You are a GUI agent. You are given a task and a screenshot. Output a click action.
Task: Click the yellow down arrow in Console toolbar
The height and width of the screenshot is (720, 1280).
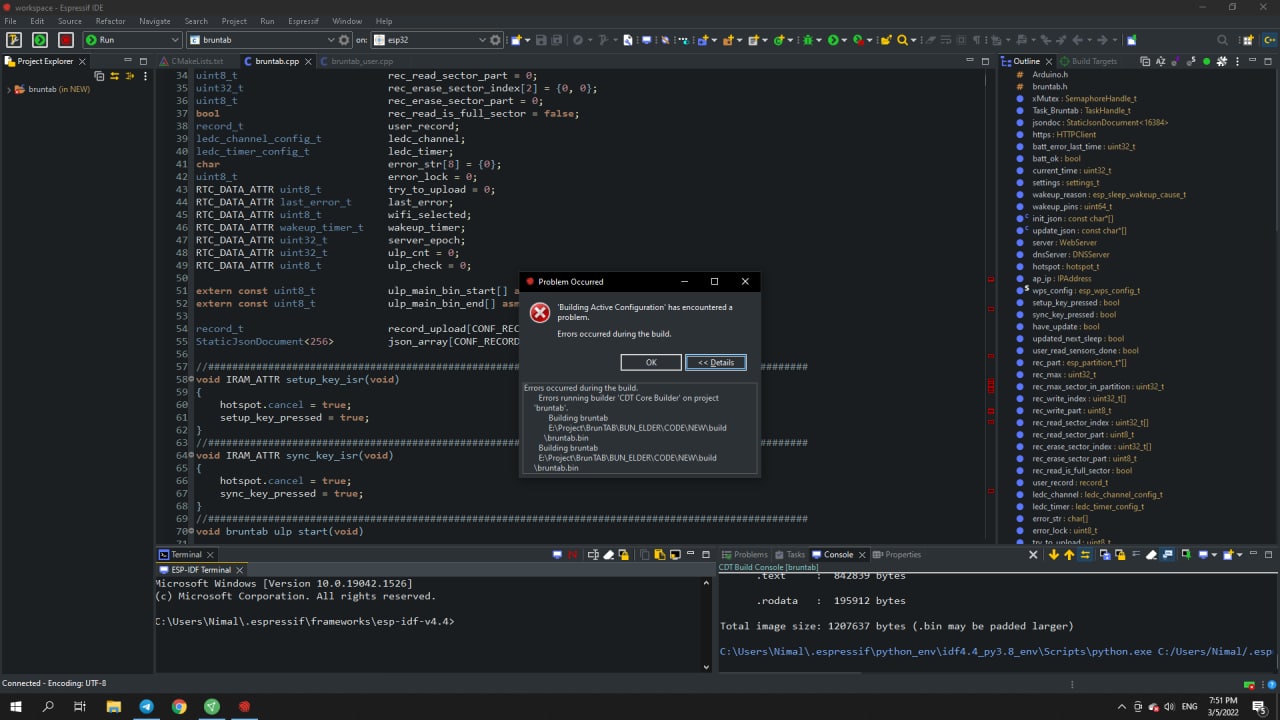point(1054,554)
